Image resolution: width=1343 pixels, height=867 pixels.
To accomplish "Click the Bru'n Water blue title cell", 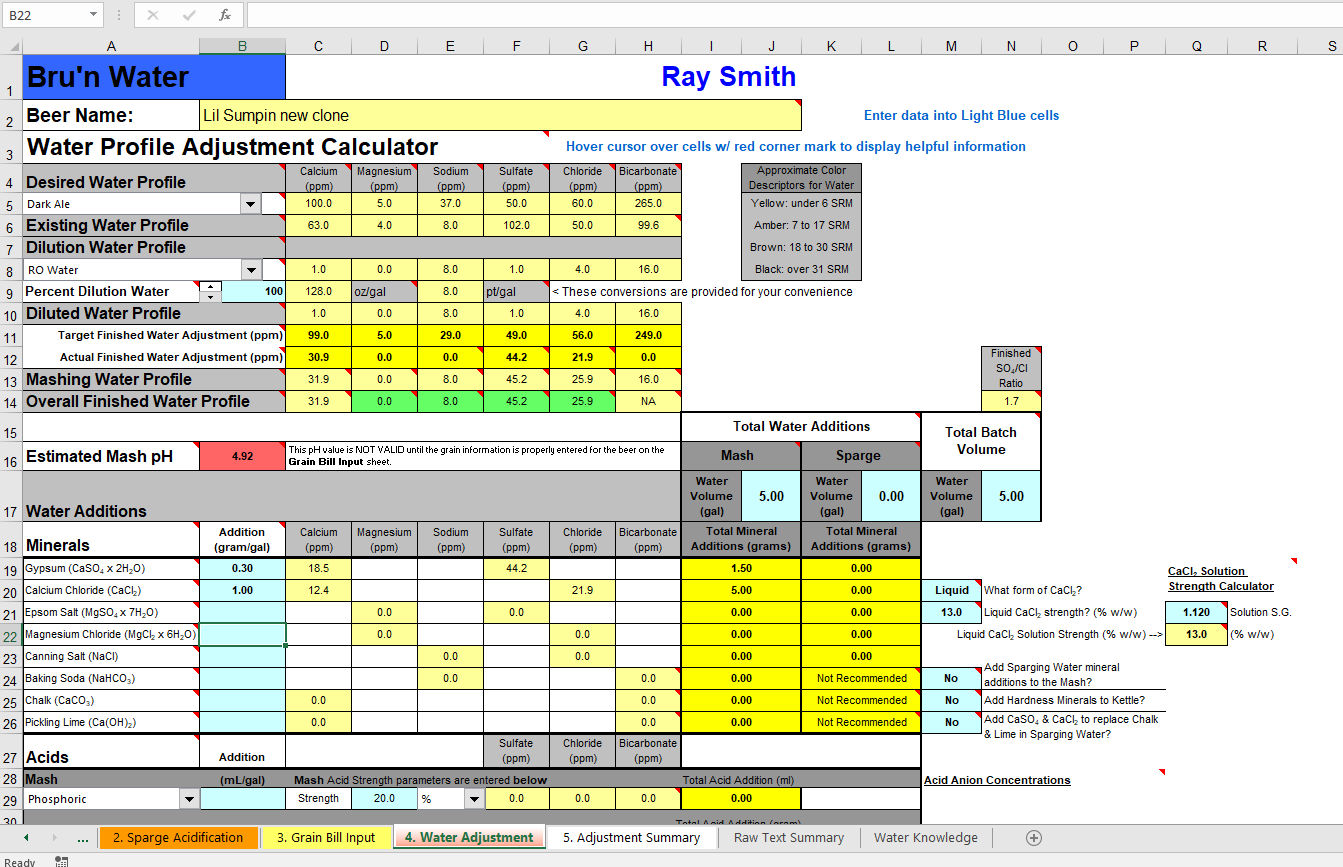I will (154, 77).
